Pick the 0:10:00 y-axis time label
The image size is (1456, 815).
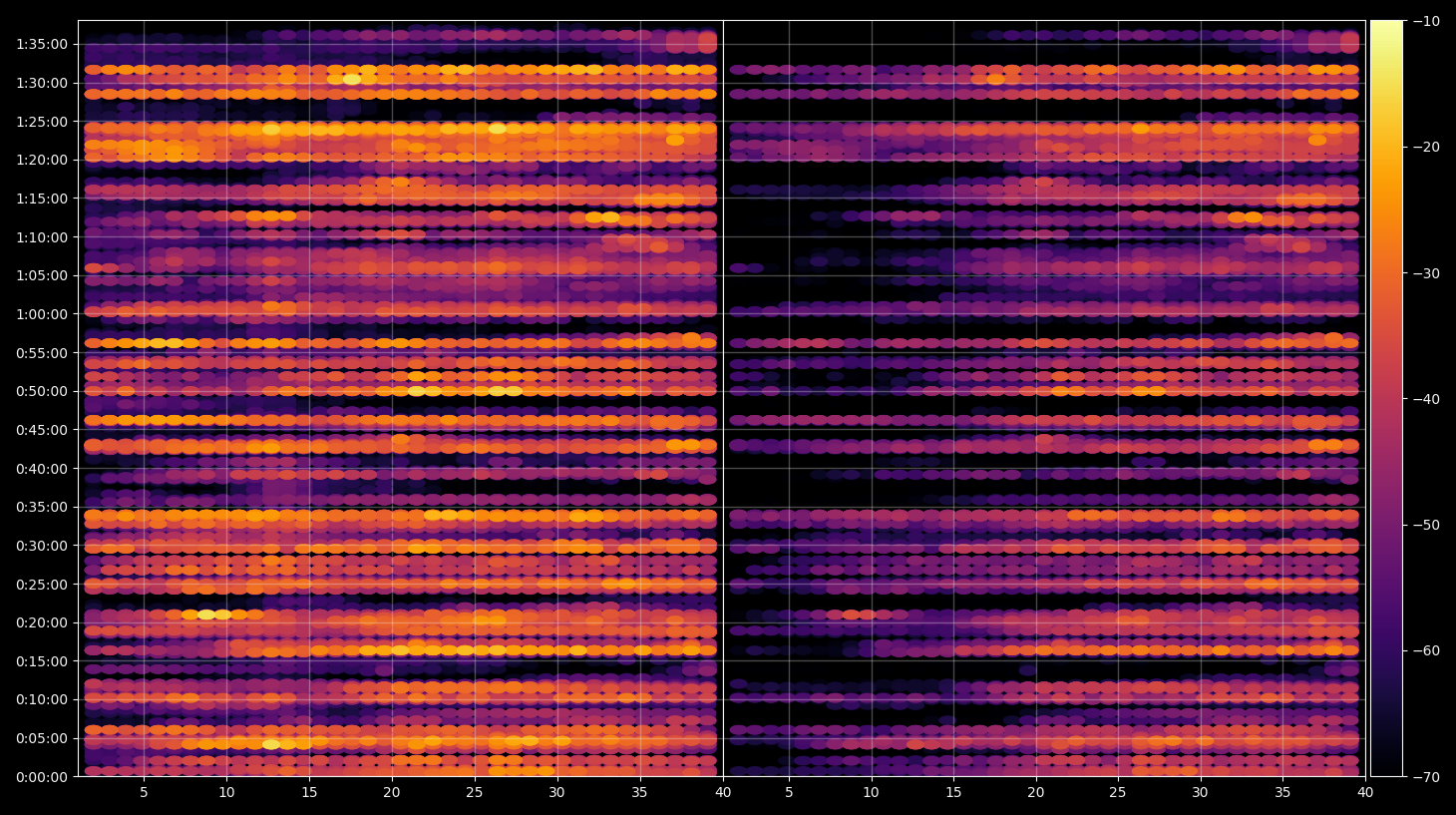(x=42, y=699)
